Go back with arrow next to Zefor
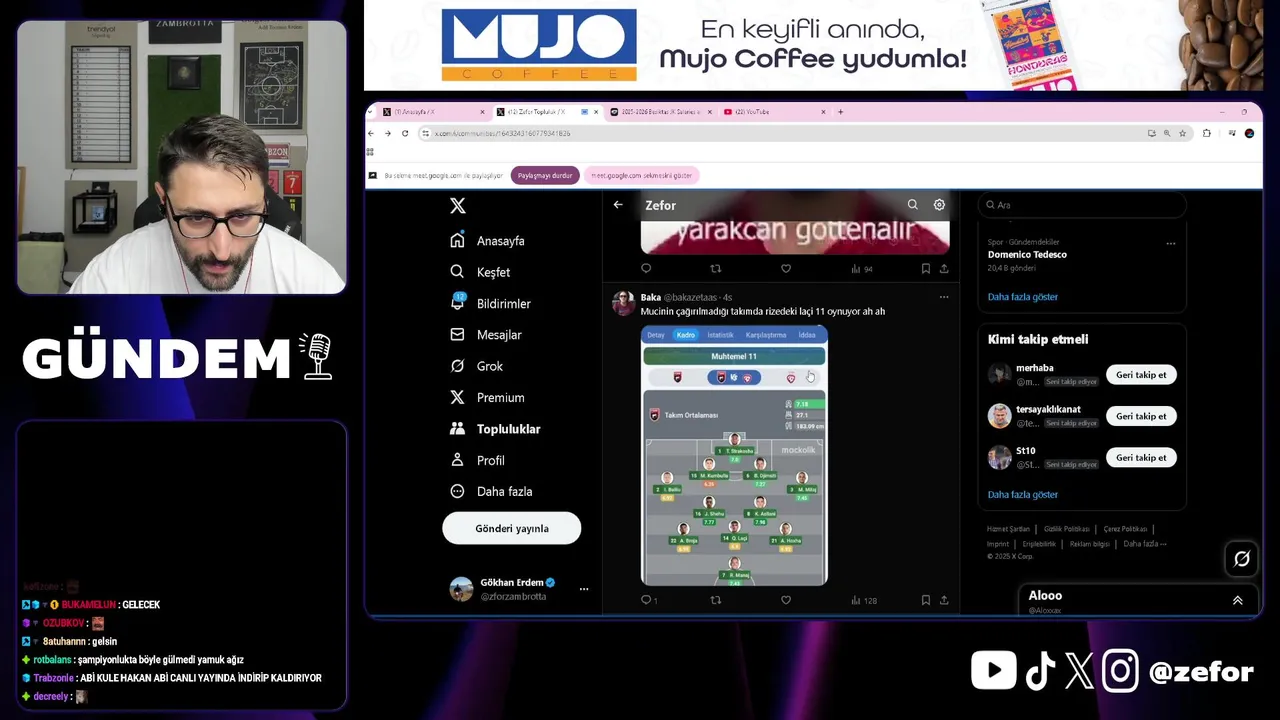The image size is (1280, 720). click(618, 205)
